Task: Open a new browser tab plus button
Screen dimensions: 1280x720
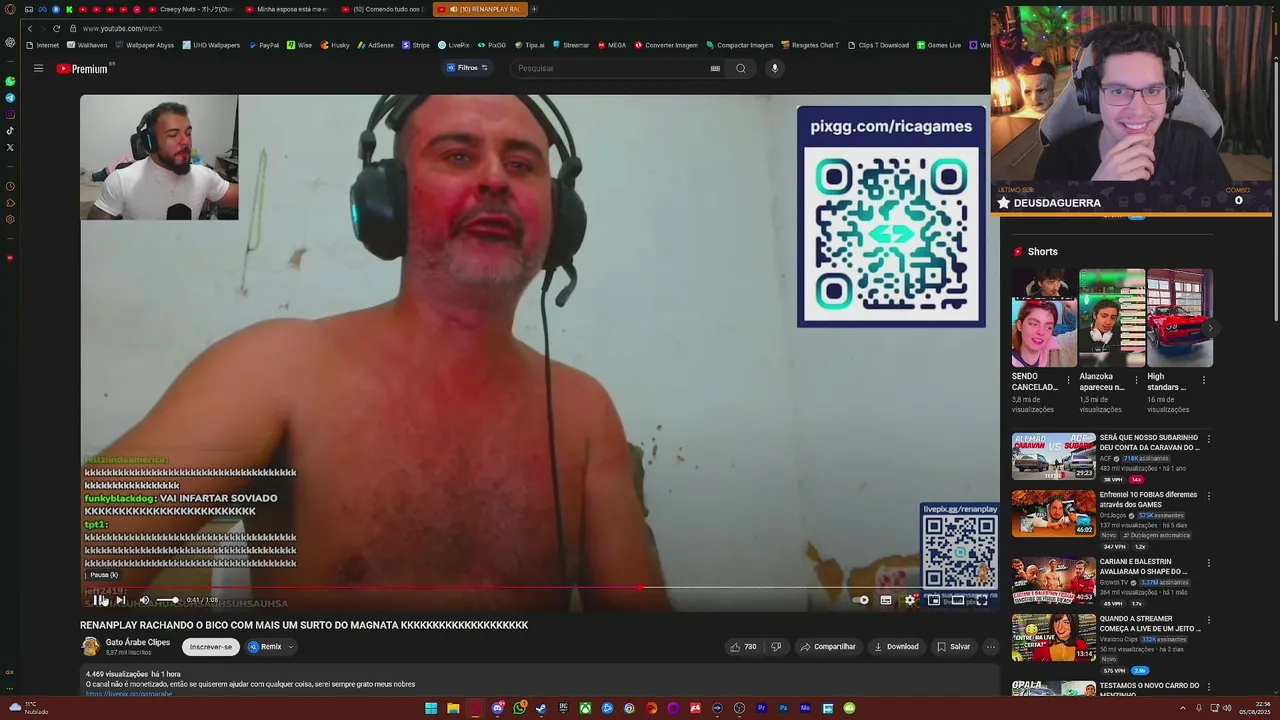Action: (x=534, y=9)
